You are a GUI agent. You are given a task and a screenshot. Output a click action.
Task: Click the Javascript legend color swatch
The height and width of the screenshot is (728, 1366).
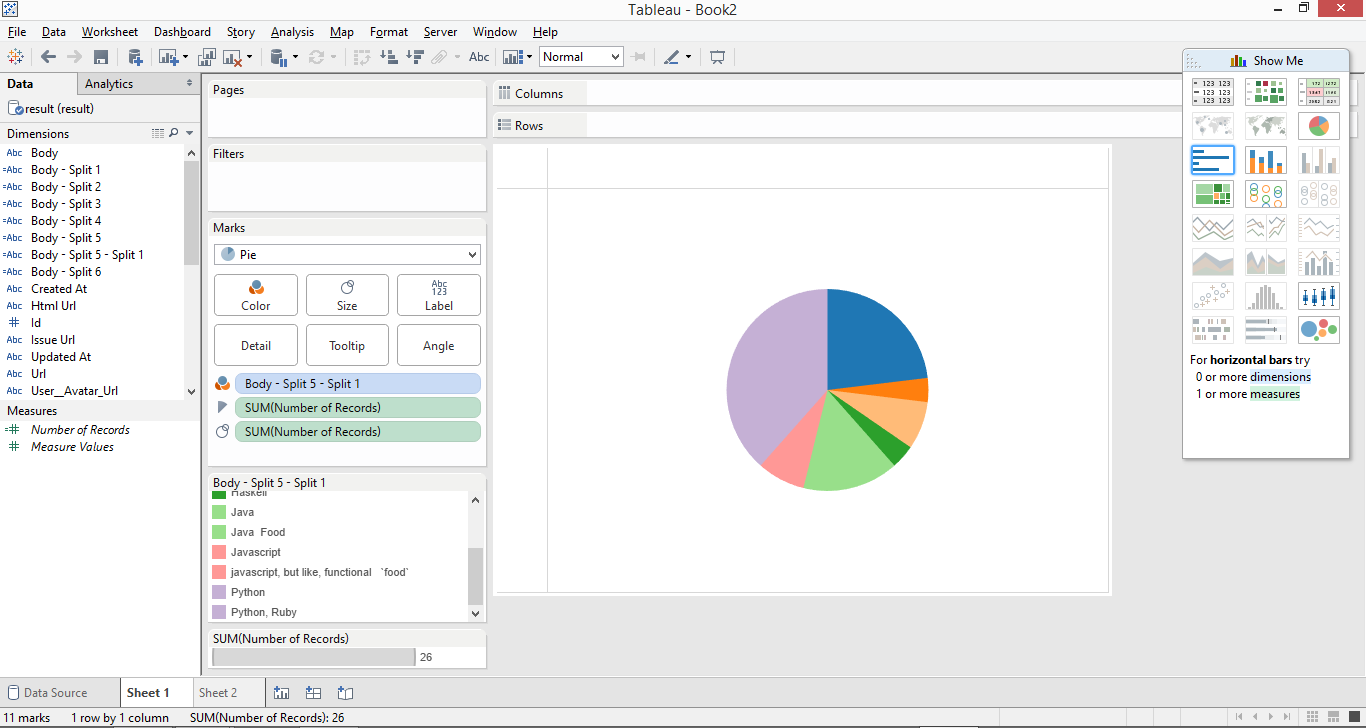click(x=219, y=552)
